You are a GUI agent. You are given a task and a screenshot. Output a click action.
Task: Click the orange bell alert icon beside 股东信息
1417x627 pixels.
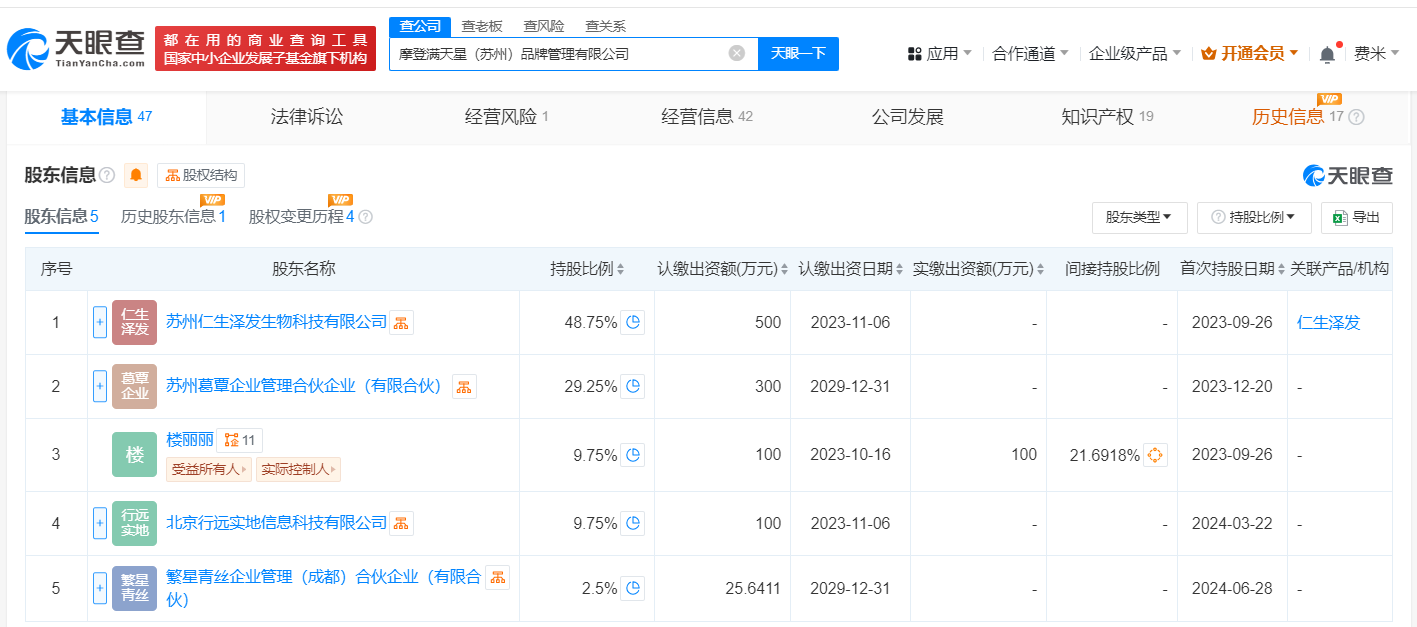135,176
